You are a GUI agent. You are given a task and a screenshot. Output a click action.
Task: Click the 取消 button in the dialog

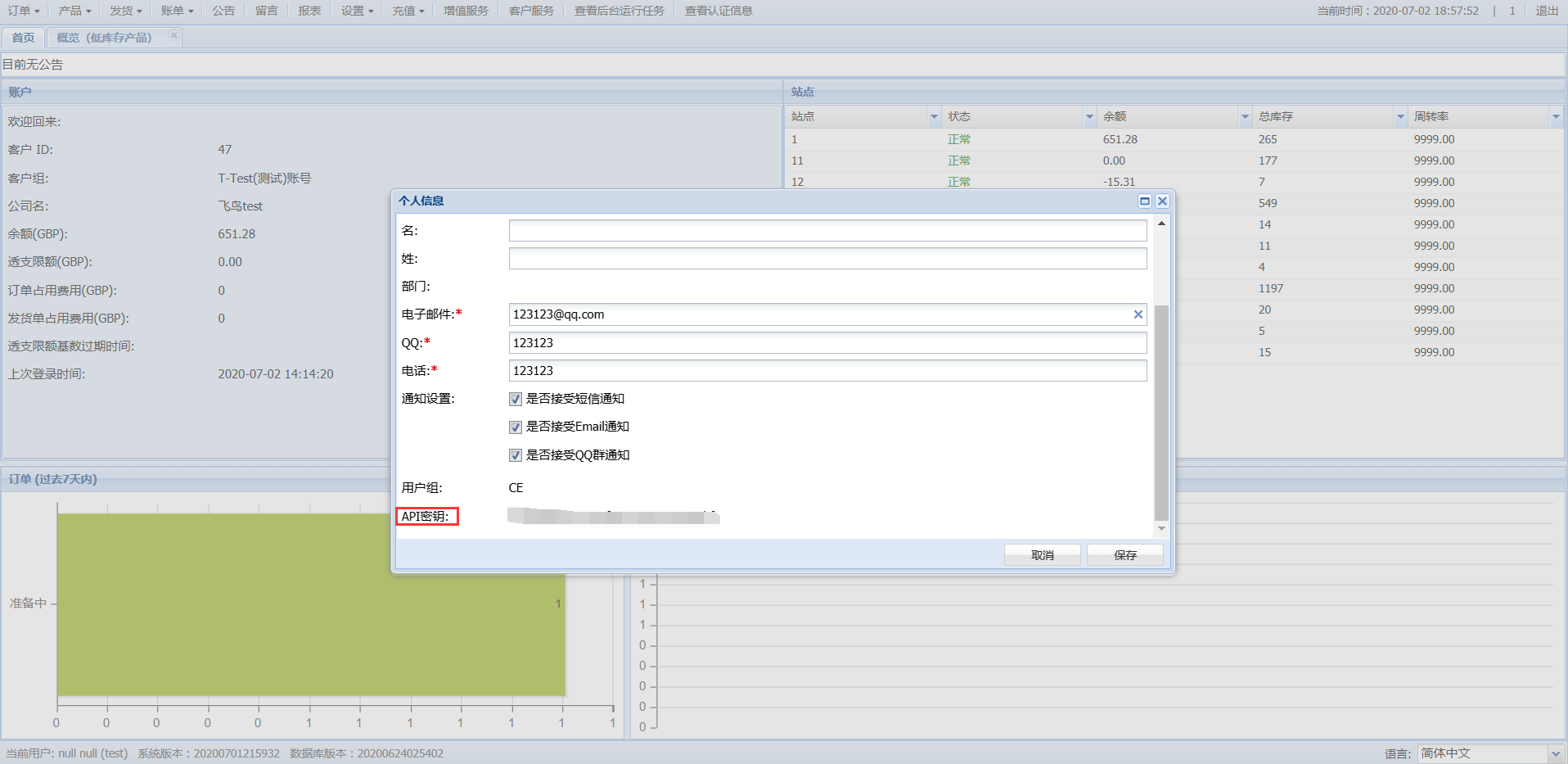click(x=1043, y=555)
